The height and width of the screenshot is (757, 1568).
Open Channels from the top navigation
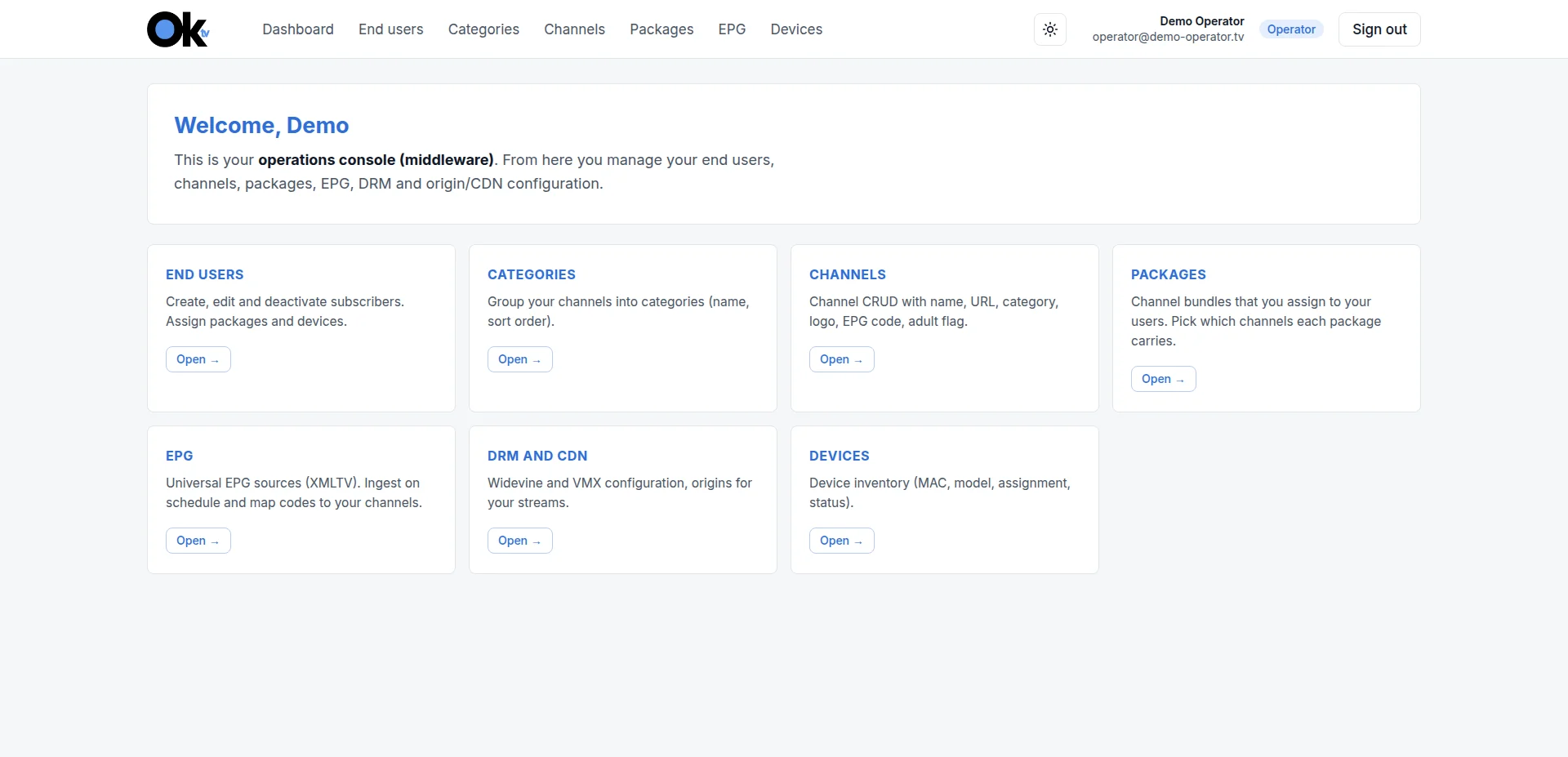[575, 29]
